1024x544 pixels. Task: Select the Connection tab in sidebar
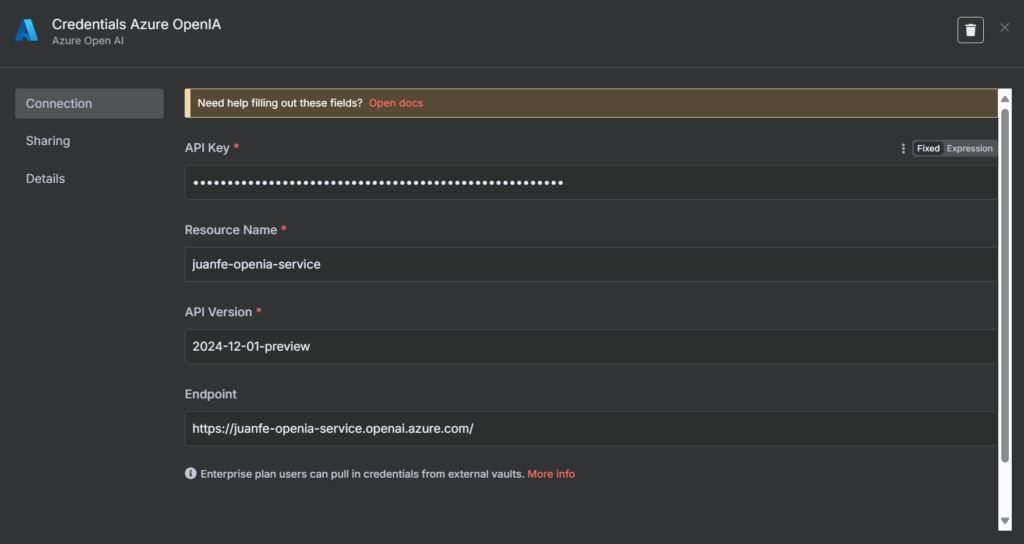pos(89,104)
